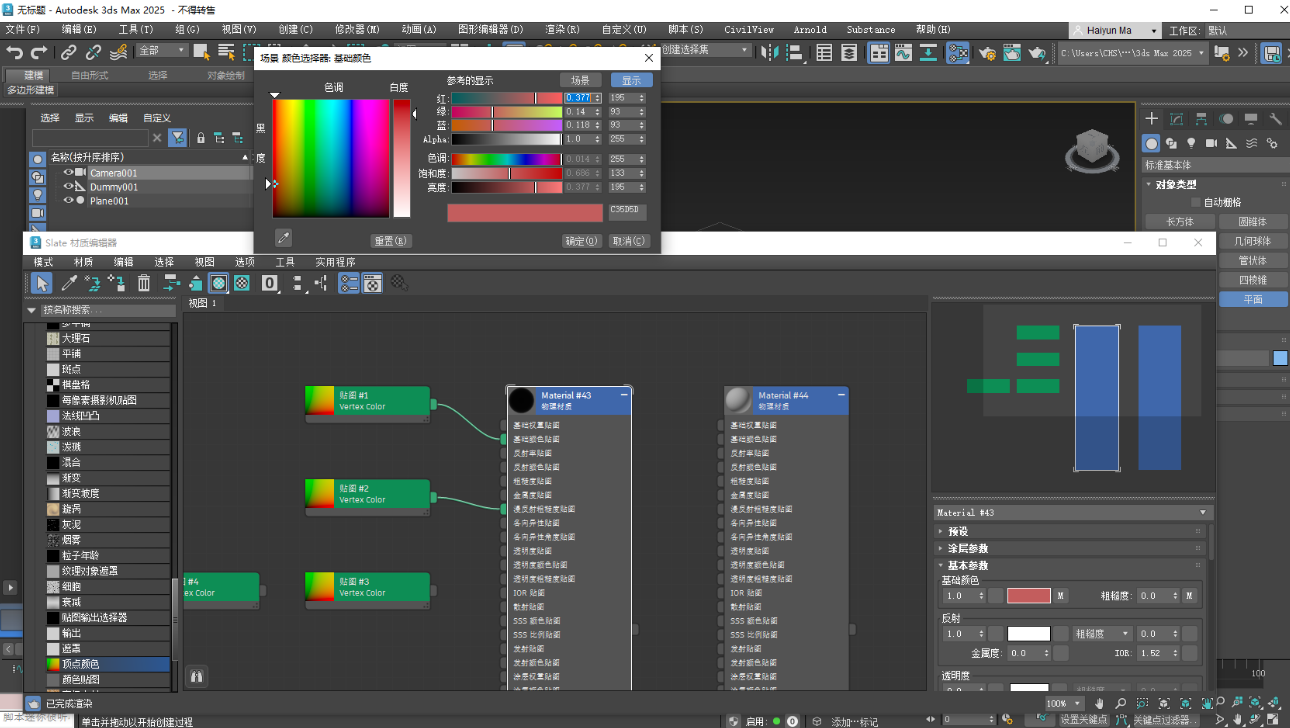Open the Utilities wrench panel icon

click(x=1275, y=118)
